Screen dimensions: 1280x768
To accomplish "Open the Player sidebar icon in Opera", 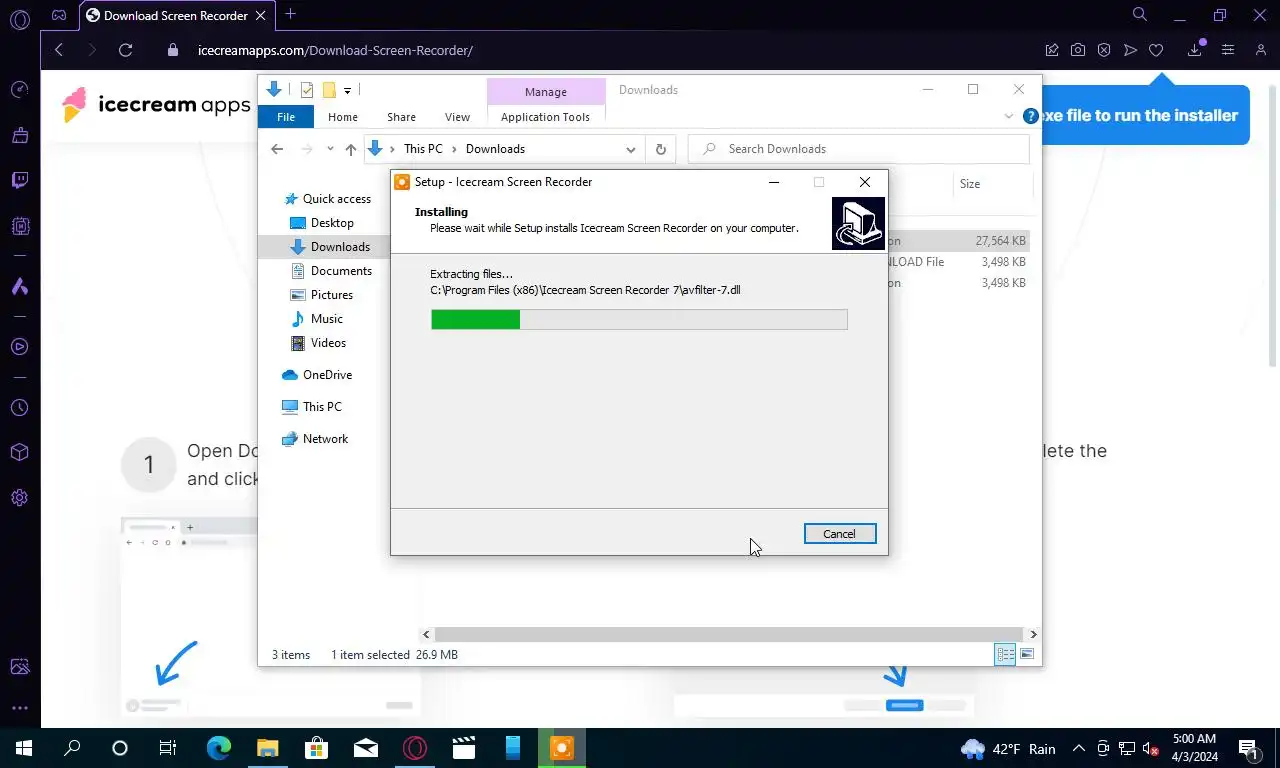I will (x=20, y=347).
